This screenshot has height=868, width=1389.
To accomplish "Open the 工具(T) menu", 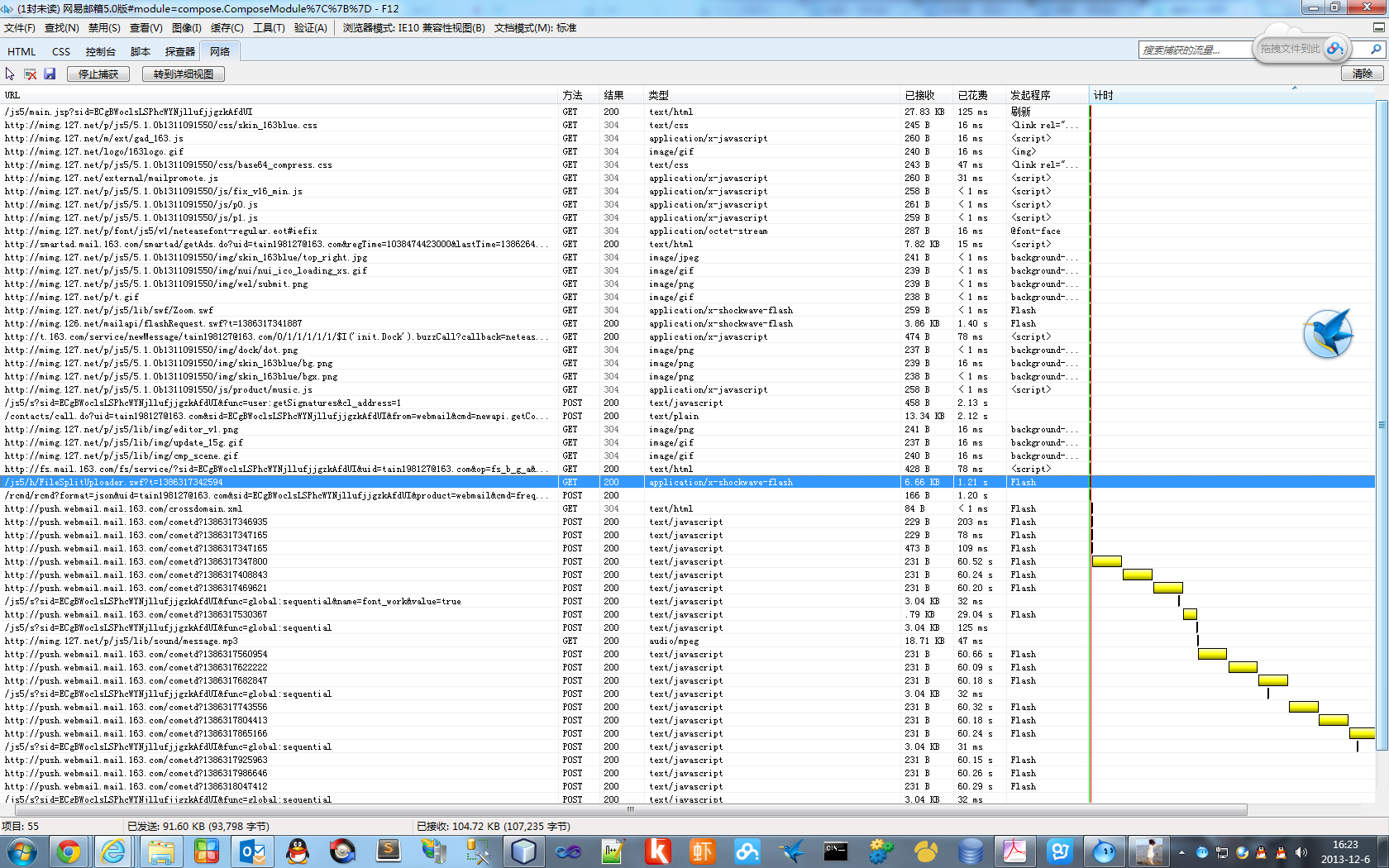I will coord(269,28).
